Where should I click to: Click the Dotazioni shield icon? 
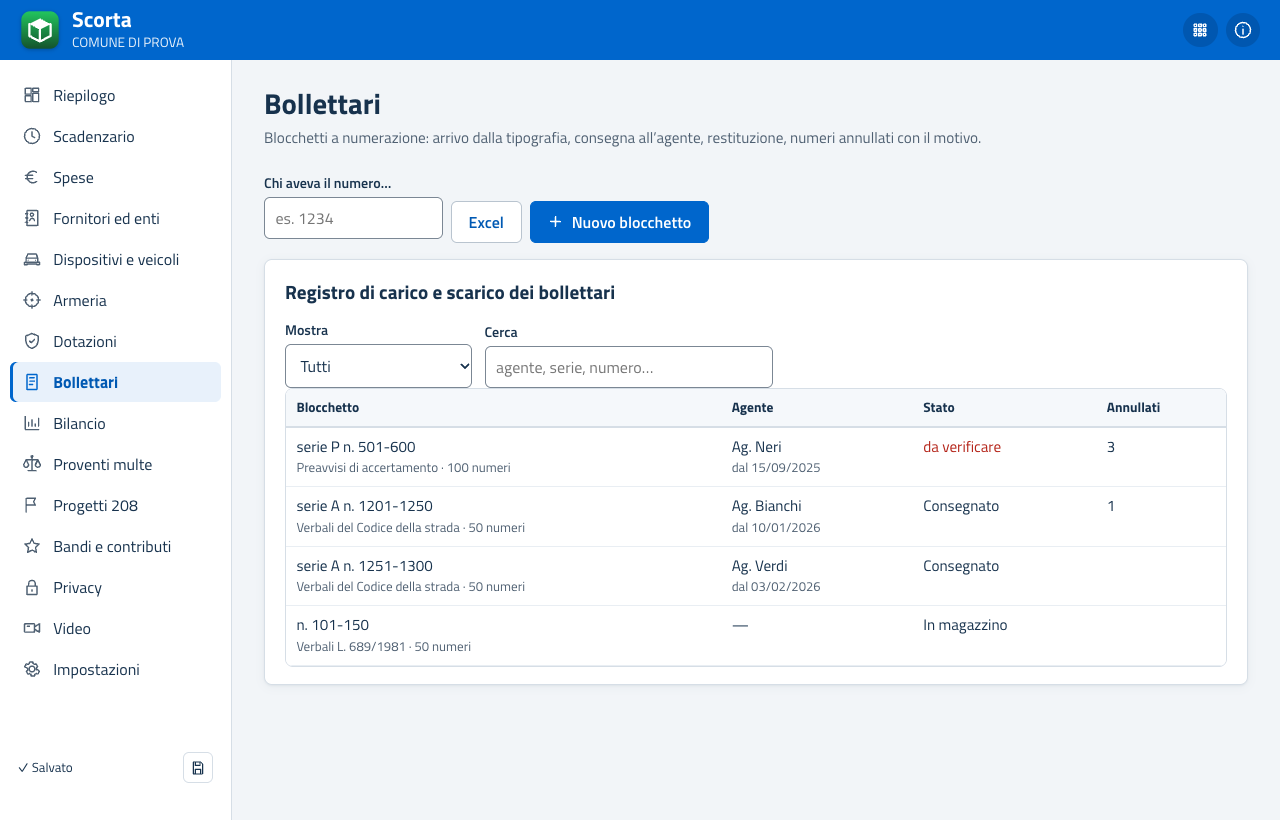pos(32,342)
